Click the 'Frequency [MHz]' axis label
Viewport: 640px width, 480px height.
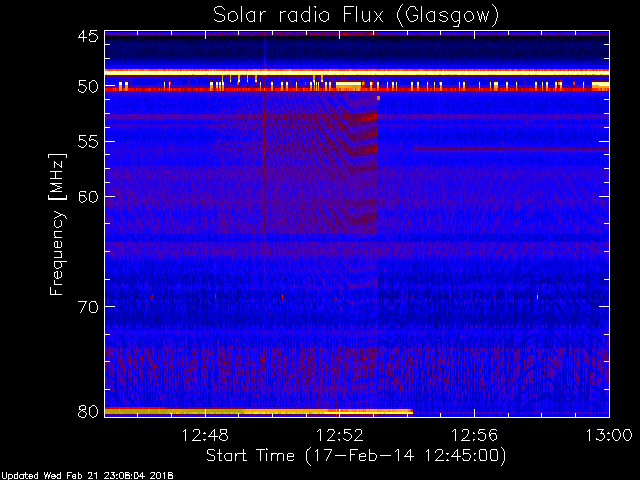[58, 224]
